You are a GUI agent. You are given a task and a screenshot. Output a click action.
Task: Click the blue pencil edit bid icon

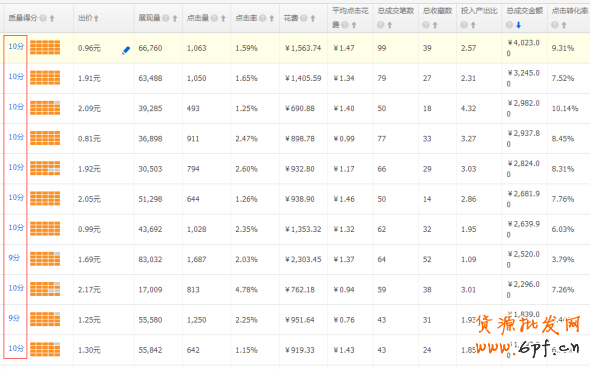coord(126,50)
